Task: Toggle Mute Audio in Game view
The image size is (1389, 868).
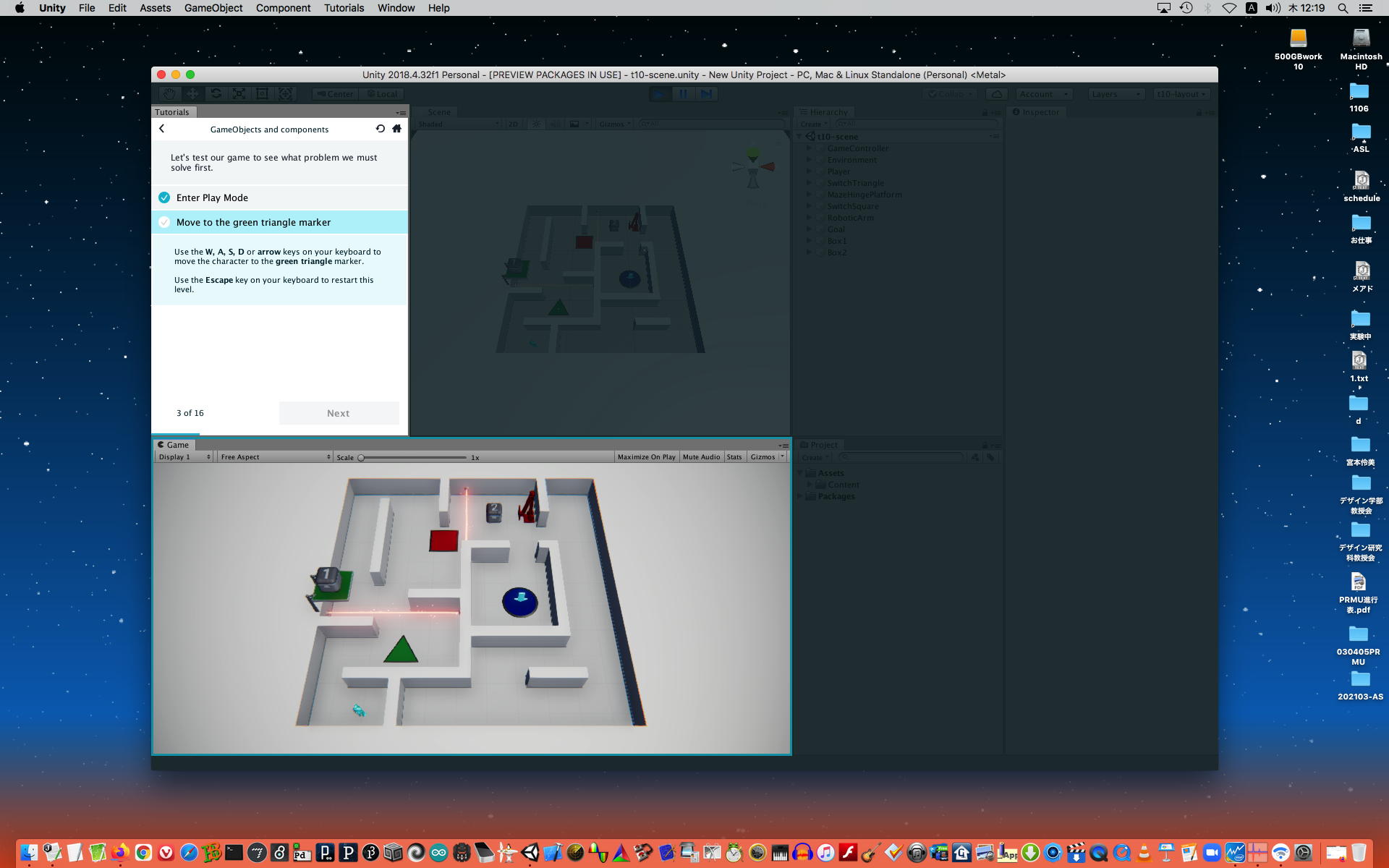Action: tap(701, 457)
